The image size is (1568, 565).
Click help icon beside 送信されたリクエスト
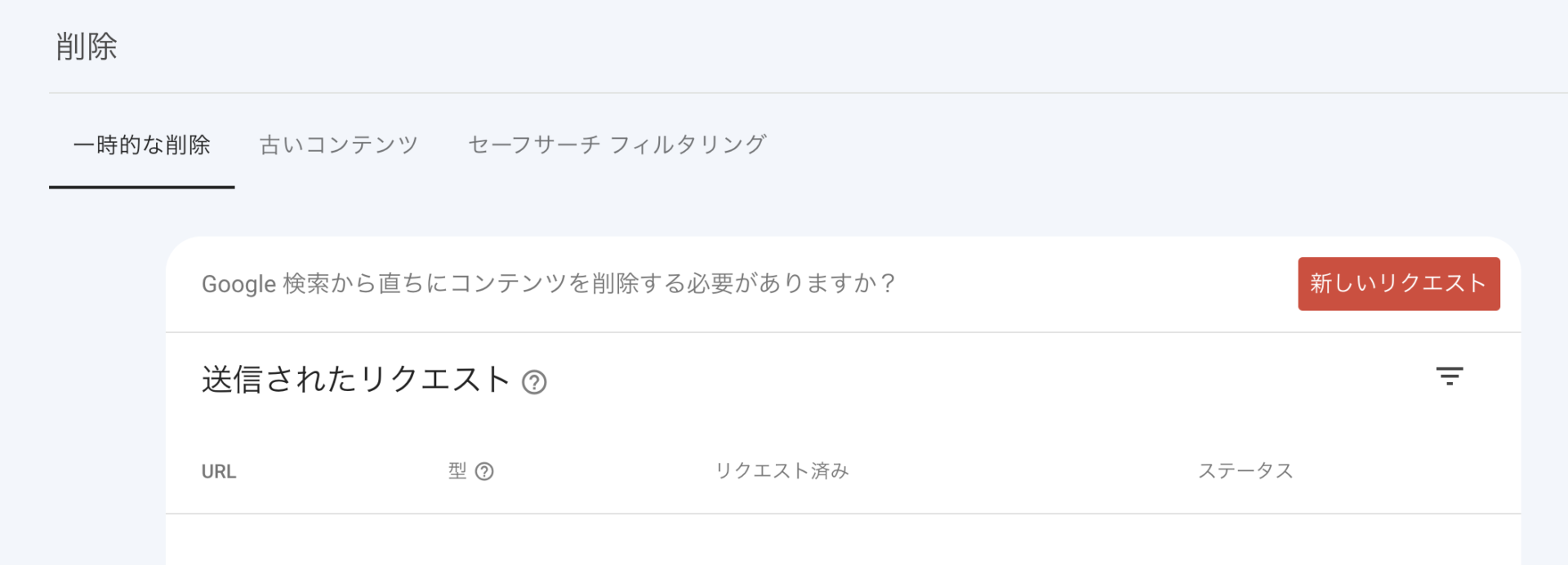tap(534, 382)
